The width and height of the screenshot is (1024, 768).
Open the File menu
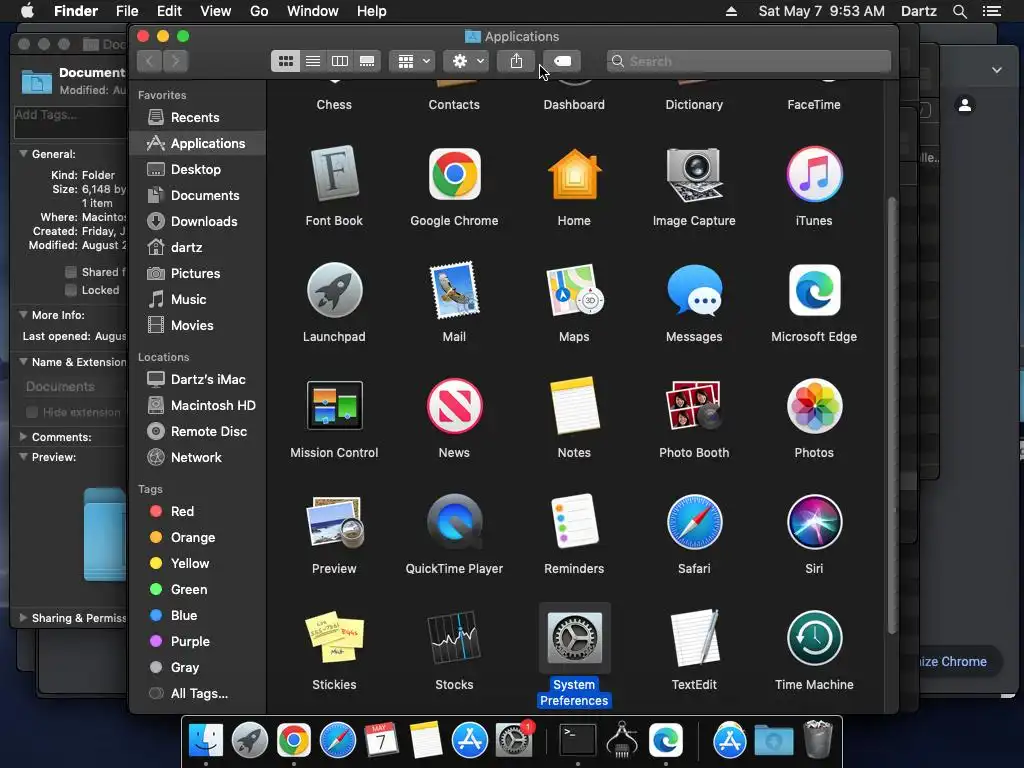tap(127, 11)
